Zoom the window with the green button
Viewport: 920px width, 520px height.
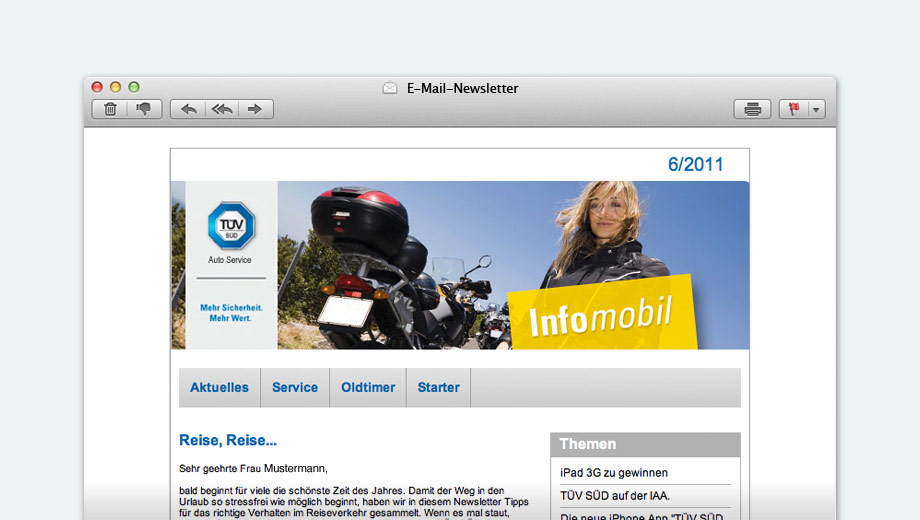coord(134,87)
